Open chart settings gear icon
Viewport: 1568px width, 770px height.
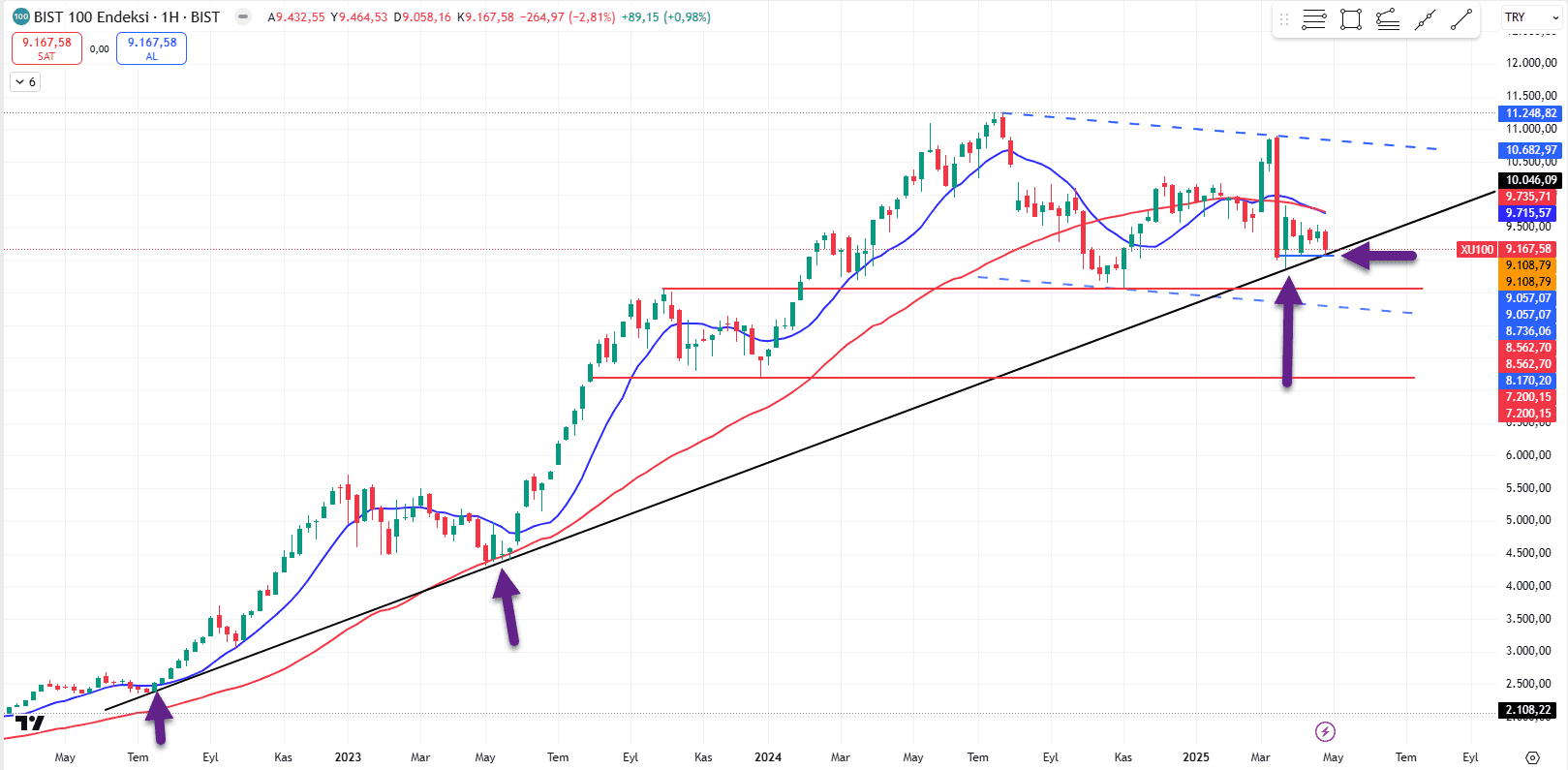coord(1532,757)
